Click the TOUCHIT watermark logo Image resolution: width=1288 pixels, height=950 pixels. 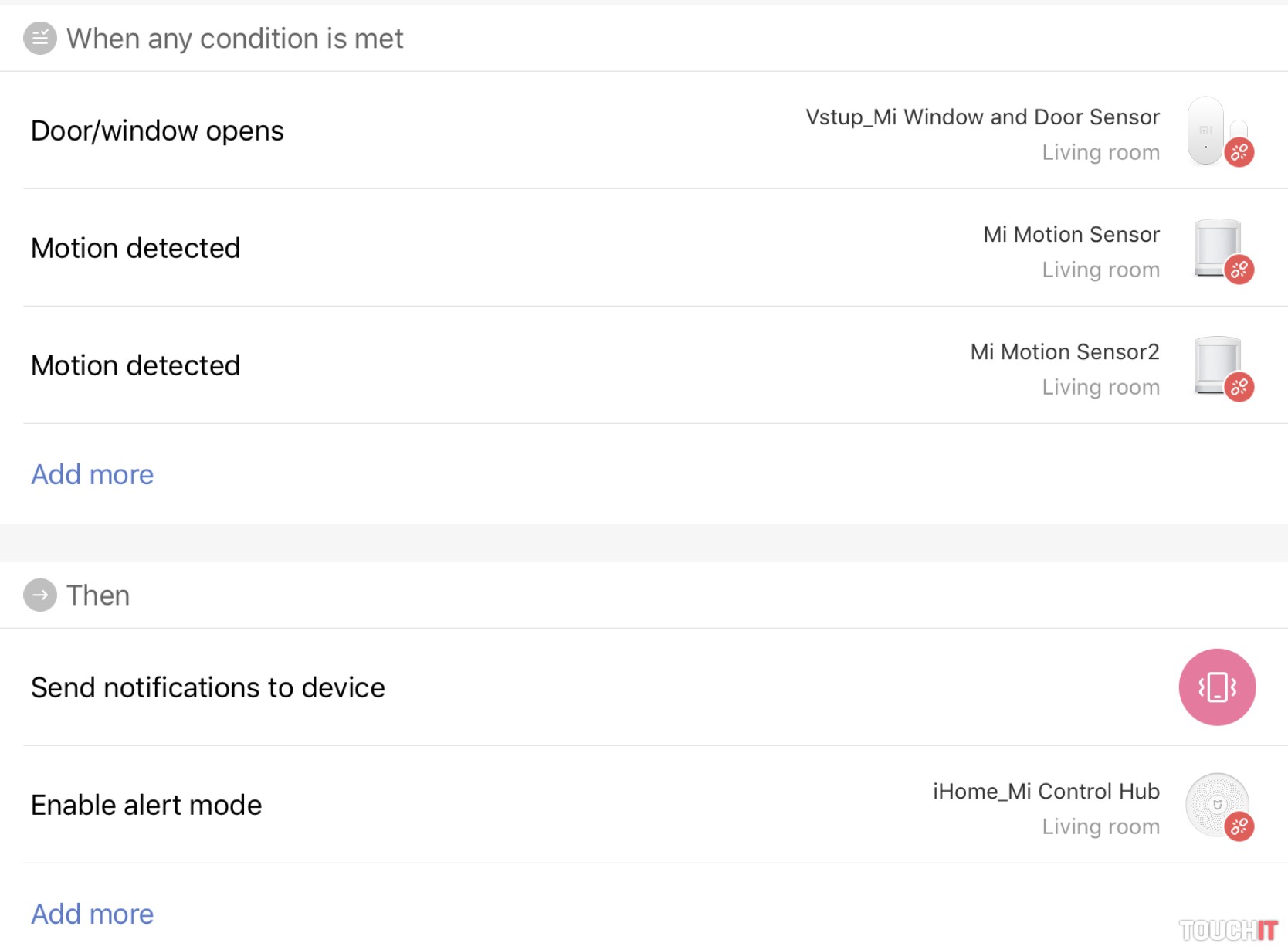point(1228,930)
